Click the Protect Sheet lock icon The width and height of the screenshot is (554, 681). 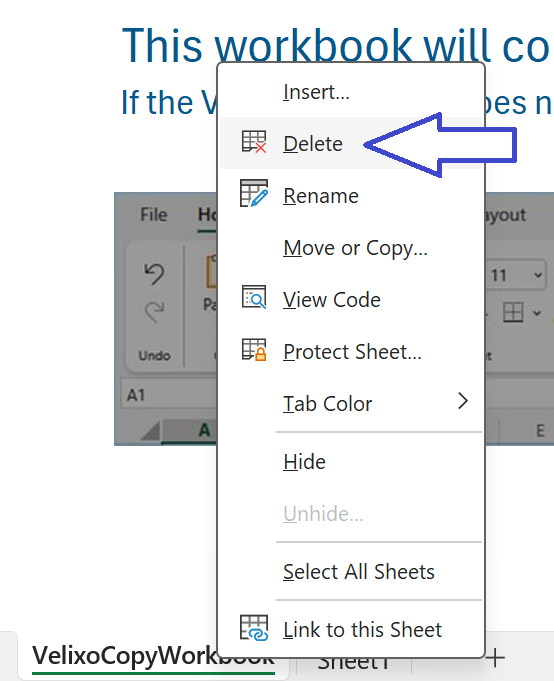254,350
